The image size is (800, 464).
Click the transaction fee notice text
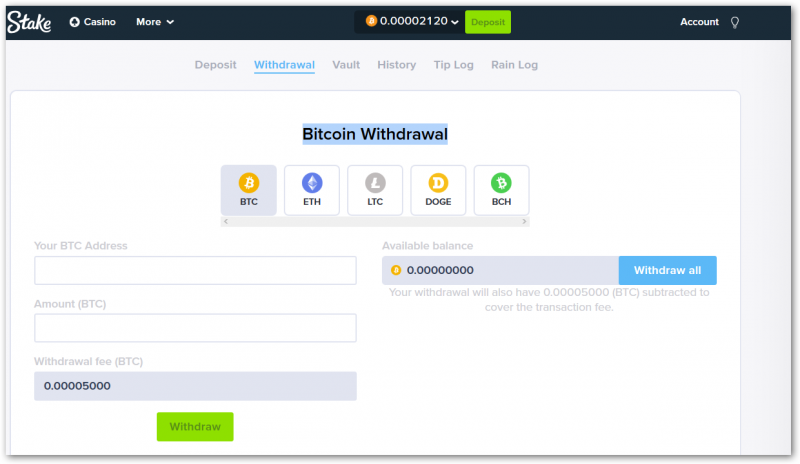[x=549, y=300]
